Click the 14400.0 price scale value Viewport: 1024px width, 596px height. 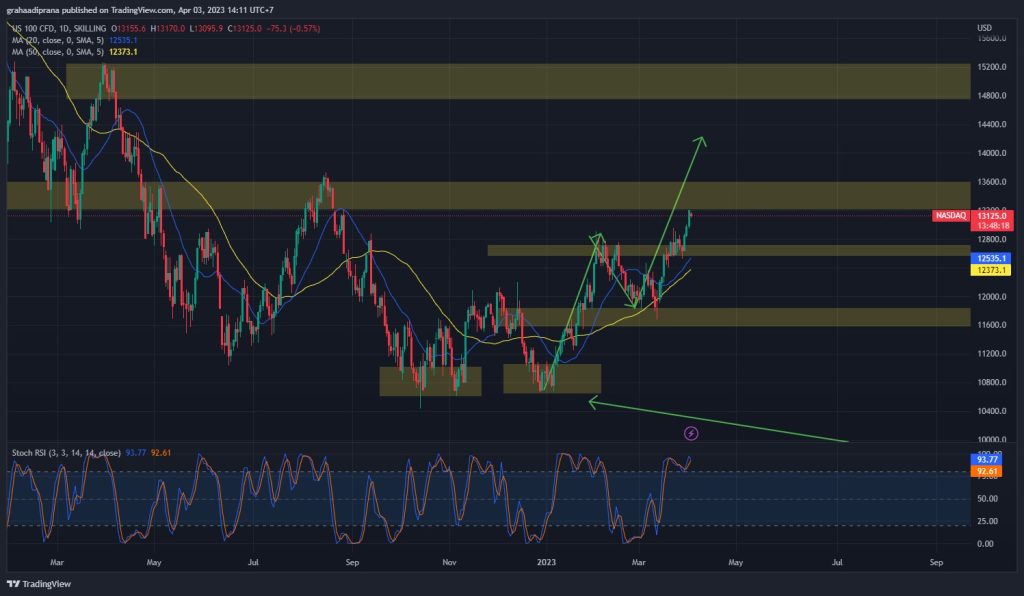point(991,124)
